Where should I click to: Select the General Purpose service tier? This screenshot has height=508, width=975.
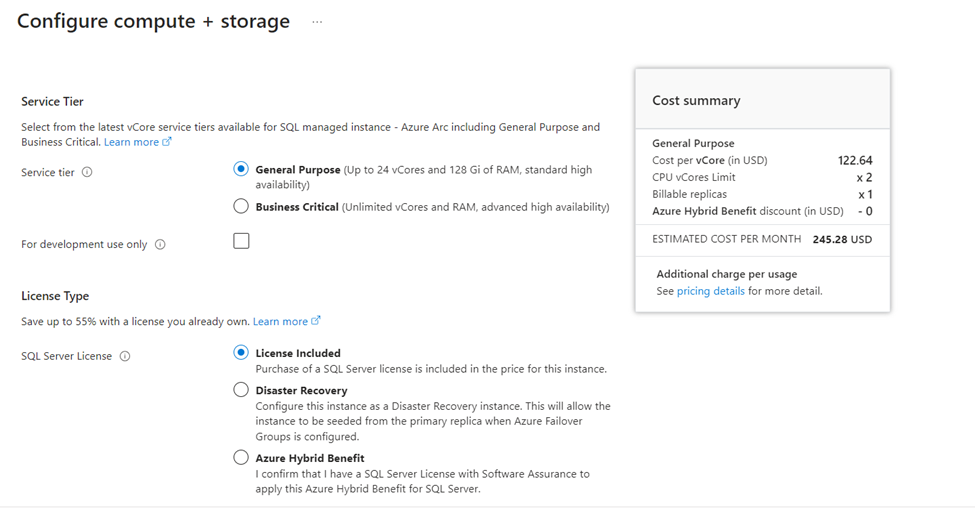tap(241, 169)
